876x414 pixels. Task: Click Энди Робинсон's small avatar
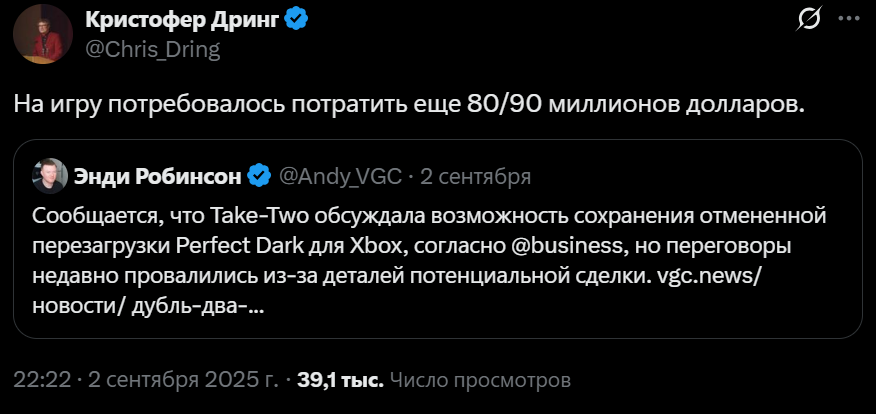(x=50, y=176)
